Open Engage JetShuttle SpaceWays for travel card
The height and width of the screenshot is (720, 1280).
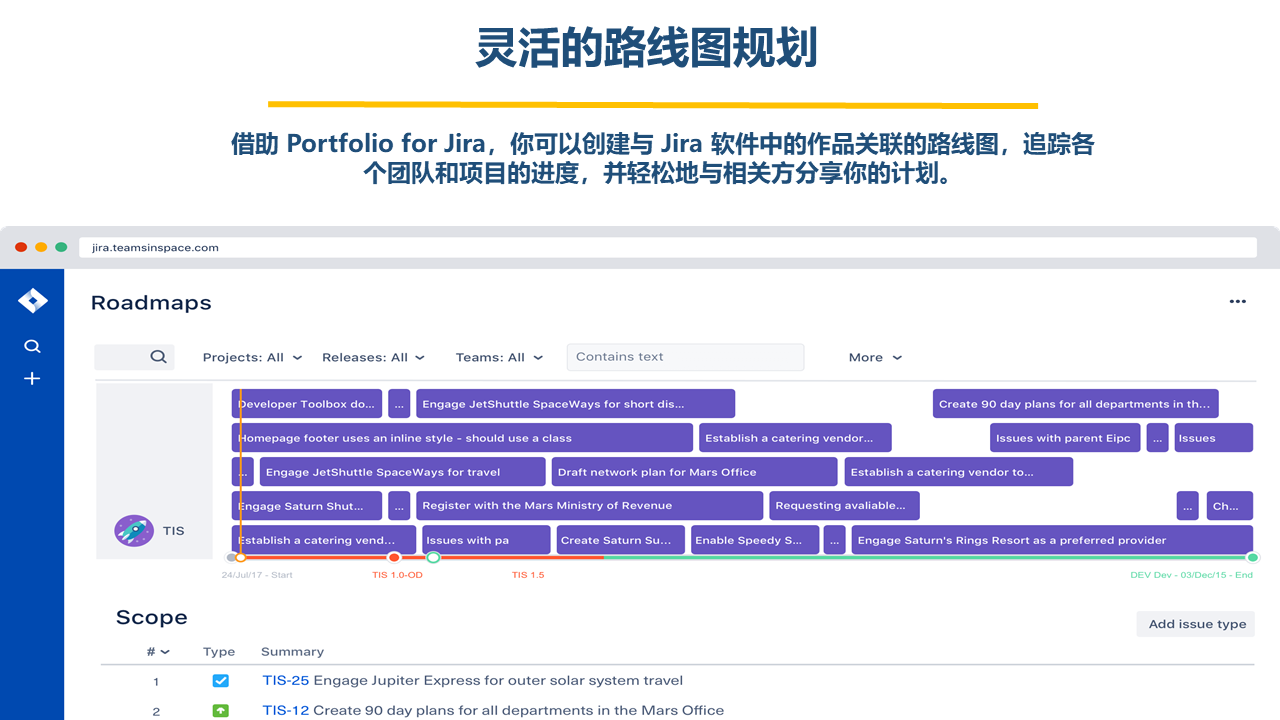pyautogui.click(x=403, y=472)
